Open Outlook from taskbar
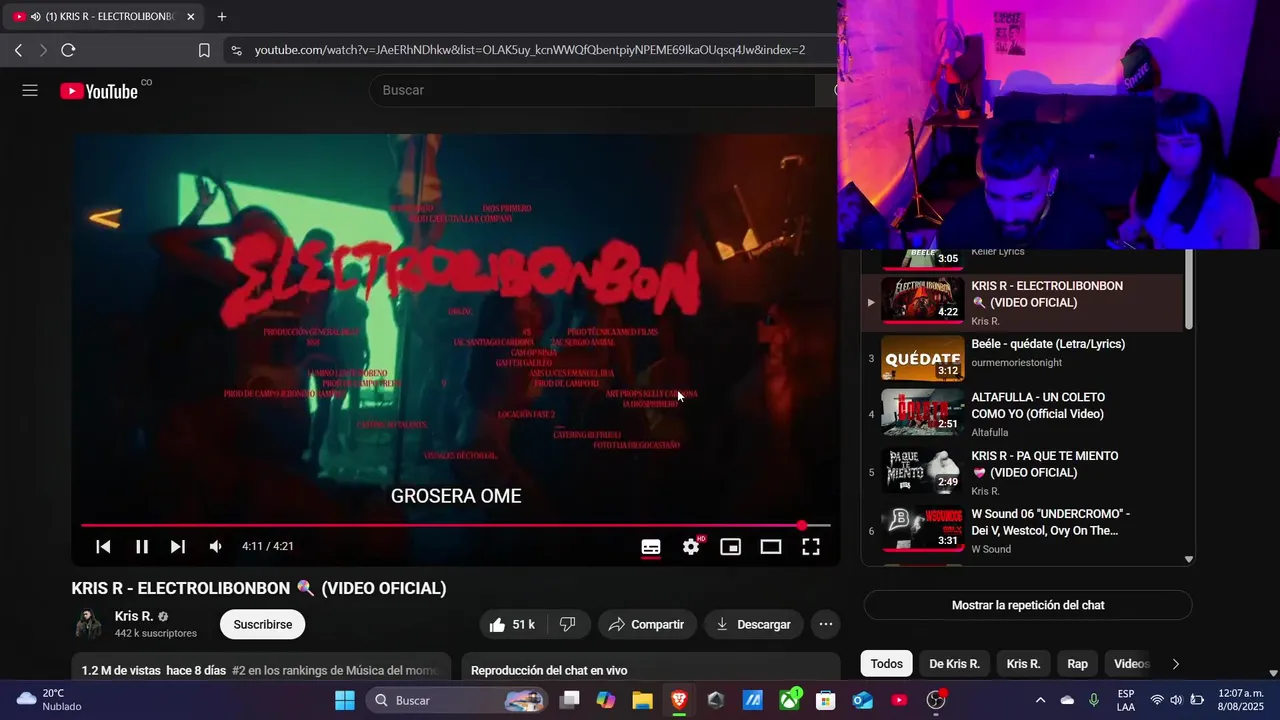This screenshot has height=720, width=1280. [862, 700]
